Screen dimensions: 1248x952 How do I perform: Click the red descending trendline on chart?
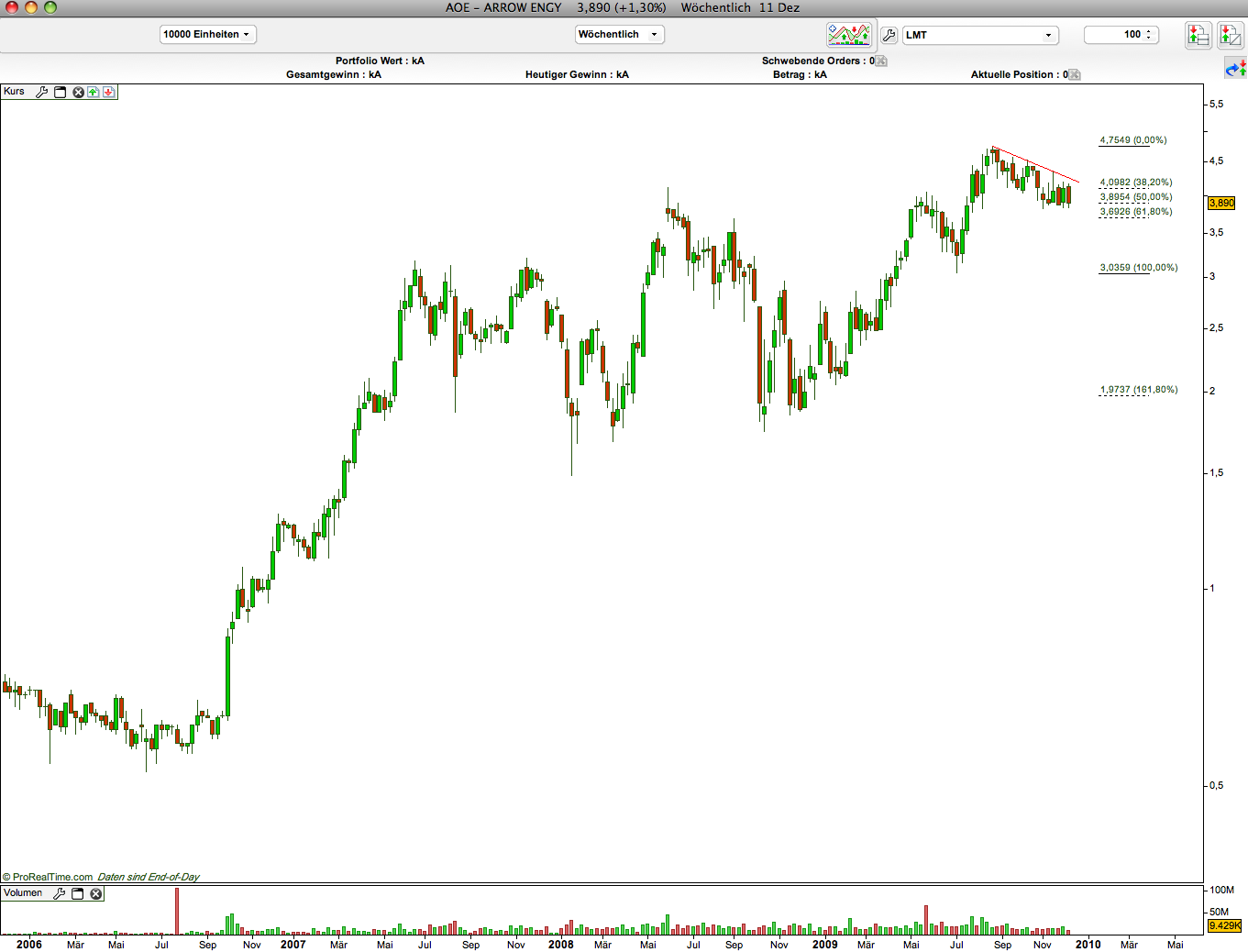[x=1036, y=165]
